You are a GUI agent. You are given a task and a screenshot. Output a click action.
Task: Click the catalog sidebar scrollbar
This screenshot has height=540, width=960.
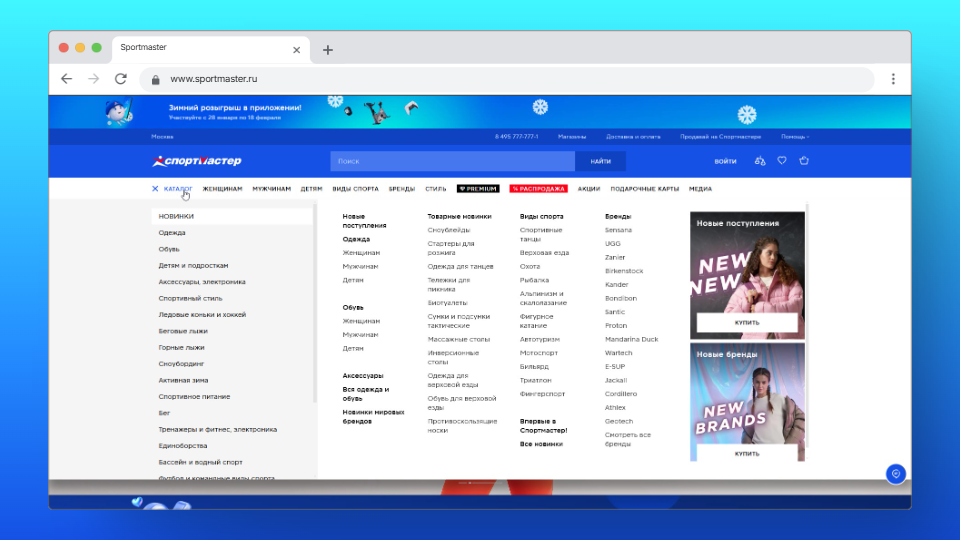pos(315,304)
